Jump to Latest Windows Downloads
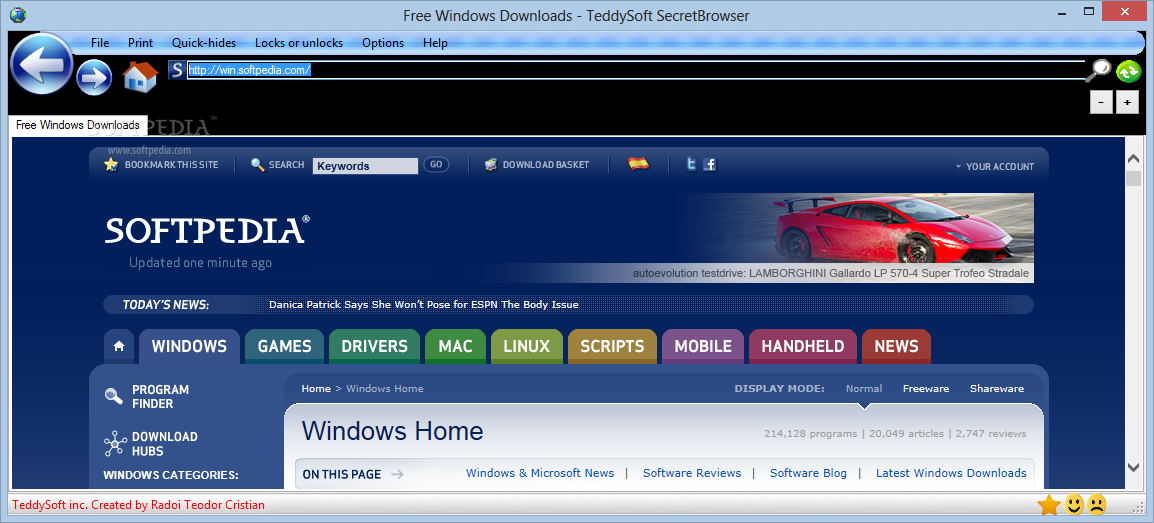 [x=951, y=473]
